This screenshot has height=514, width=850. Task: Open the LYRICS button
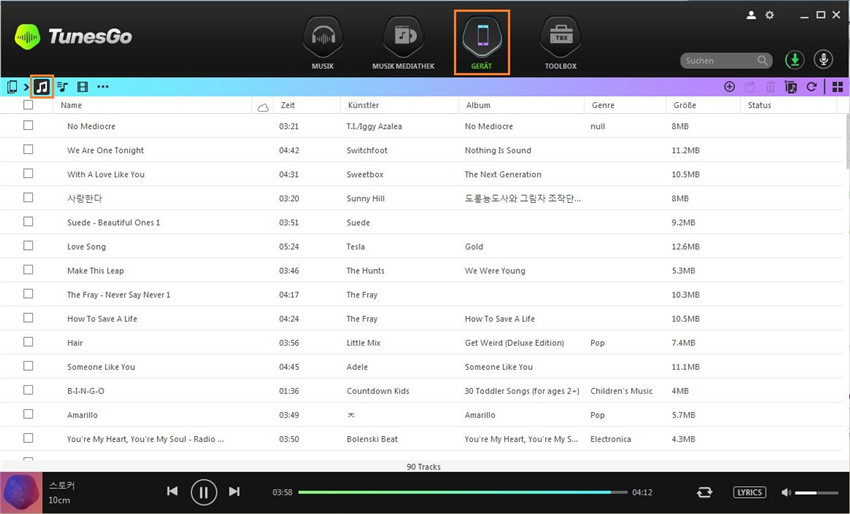[750, 492]
